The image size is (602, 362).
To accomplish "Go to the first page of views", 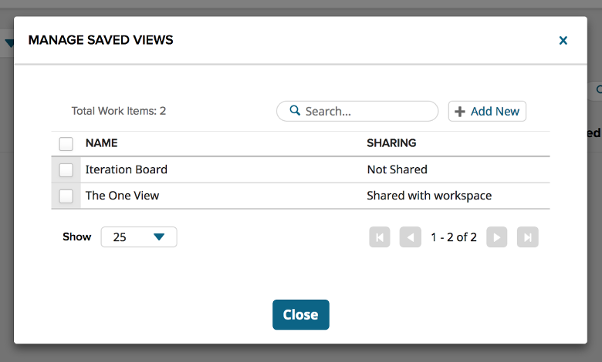I will pyautogui.click(x=380, y=237).
